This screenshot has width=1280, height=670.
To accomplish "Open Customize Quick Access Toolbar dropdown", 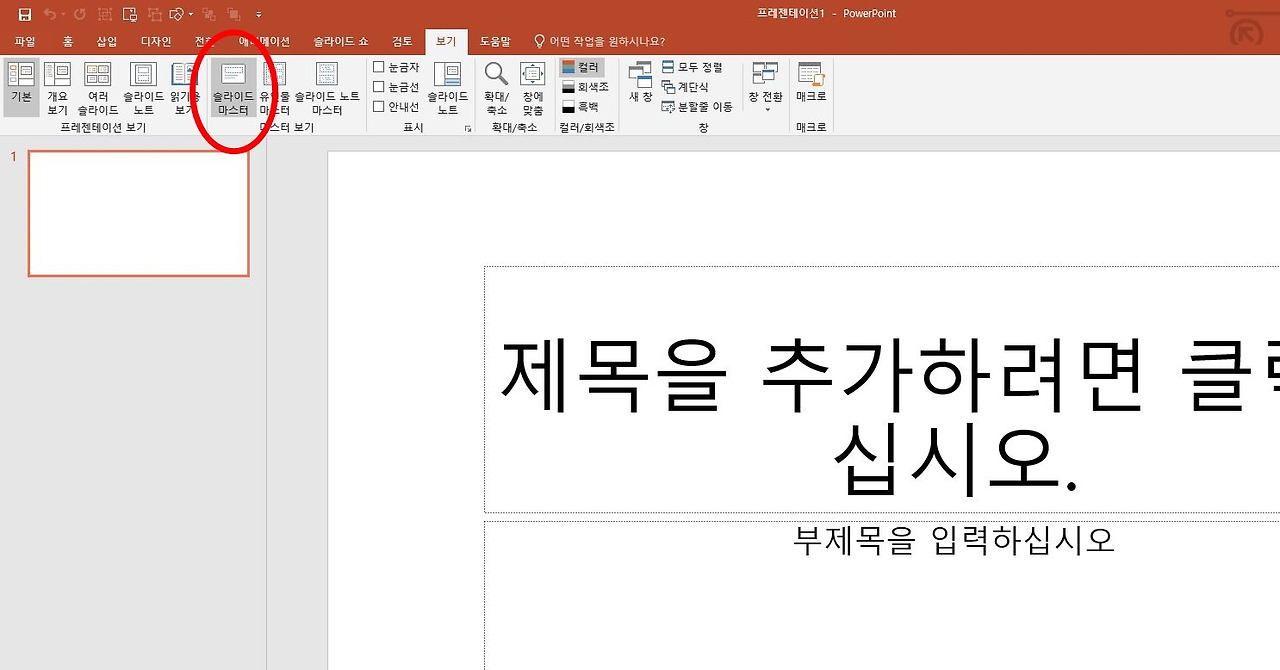I will [x=259, y=15].
